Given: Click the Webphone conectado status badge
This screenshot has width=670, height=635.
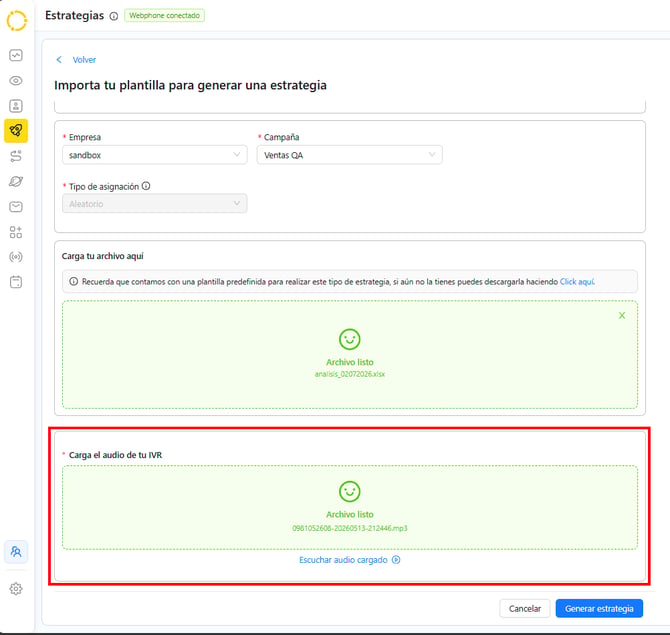Looking at the screenshot, I should 165,15.
